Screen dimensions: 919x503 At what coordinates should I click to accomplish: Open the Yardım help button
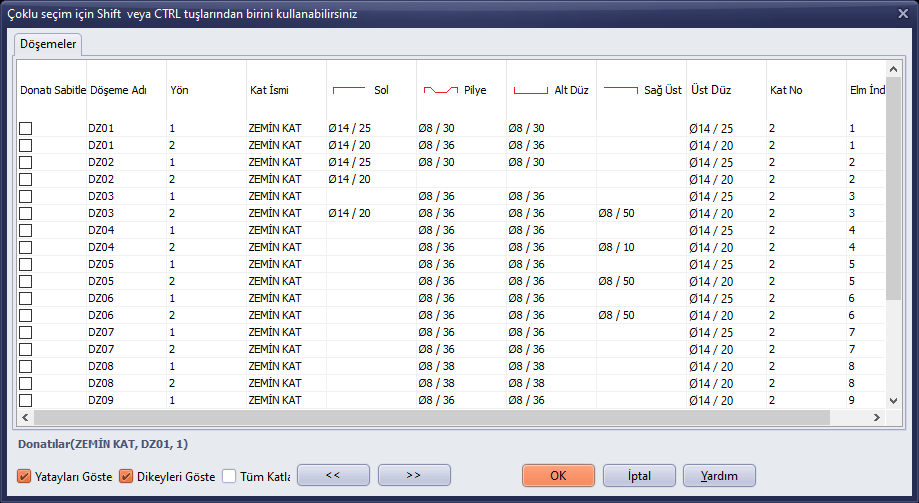coord(719,475)
